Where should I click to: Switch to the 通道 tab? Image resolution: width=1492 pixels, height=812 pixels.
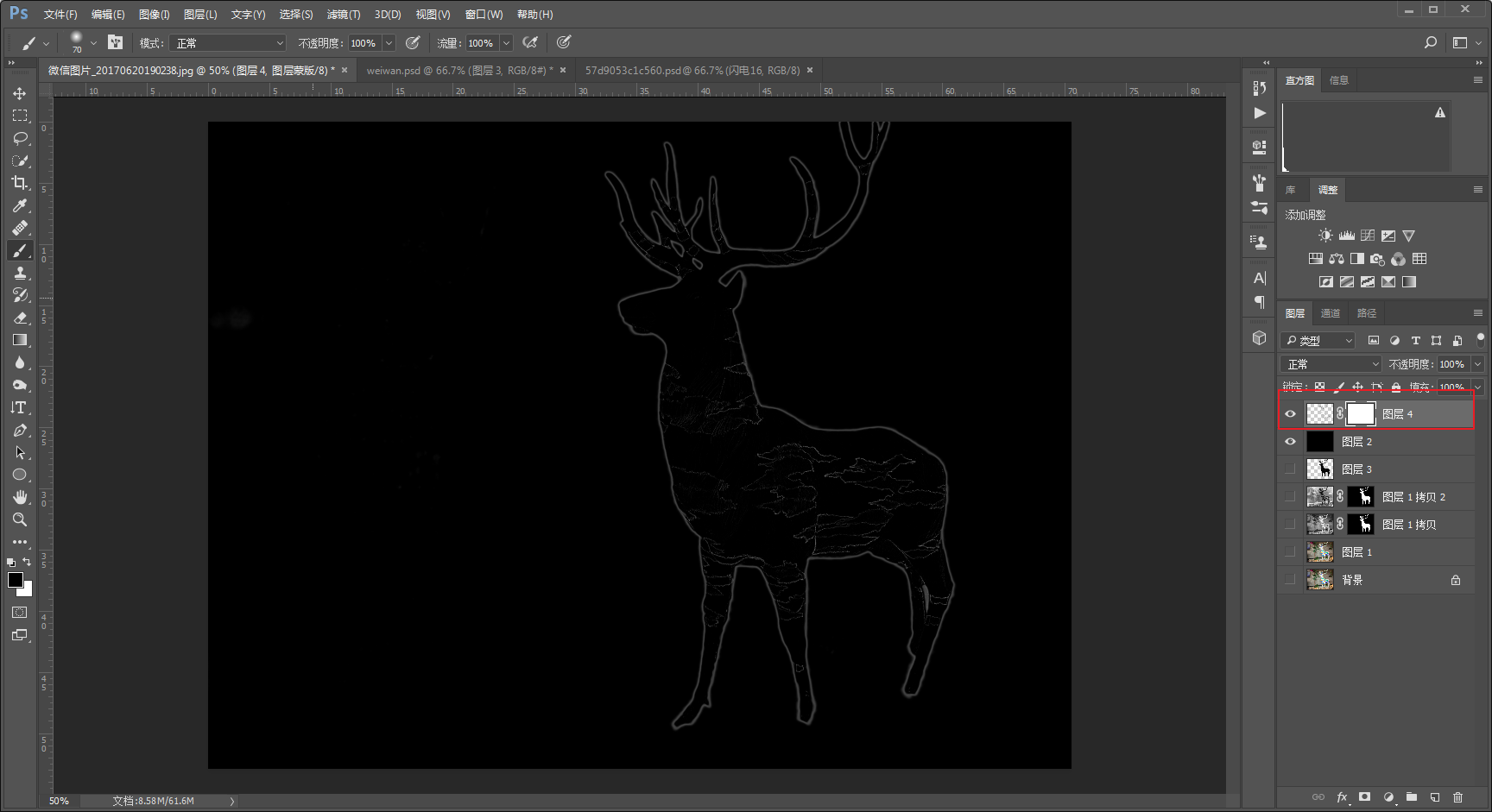point(1331,313)
